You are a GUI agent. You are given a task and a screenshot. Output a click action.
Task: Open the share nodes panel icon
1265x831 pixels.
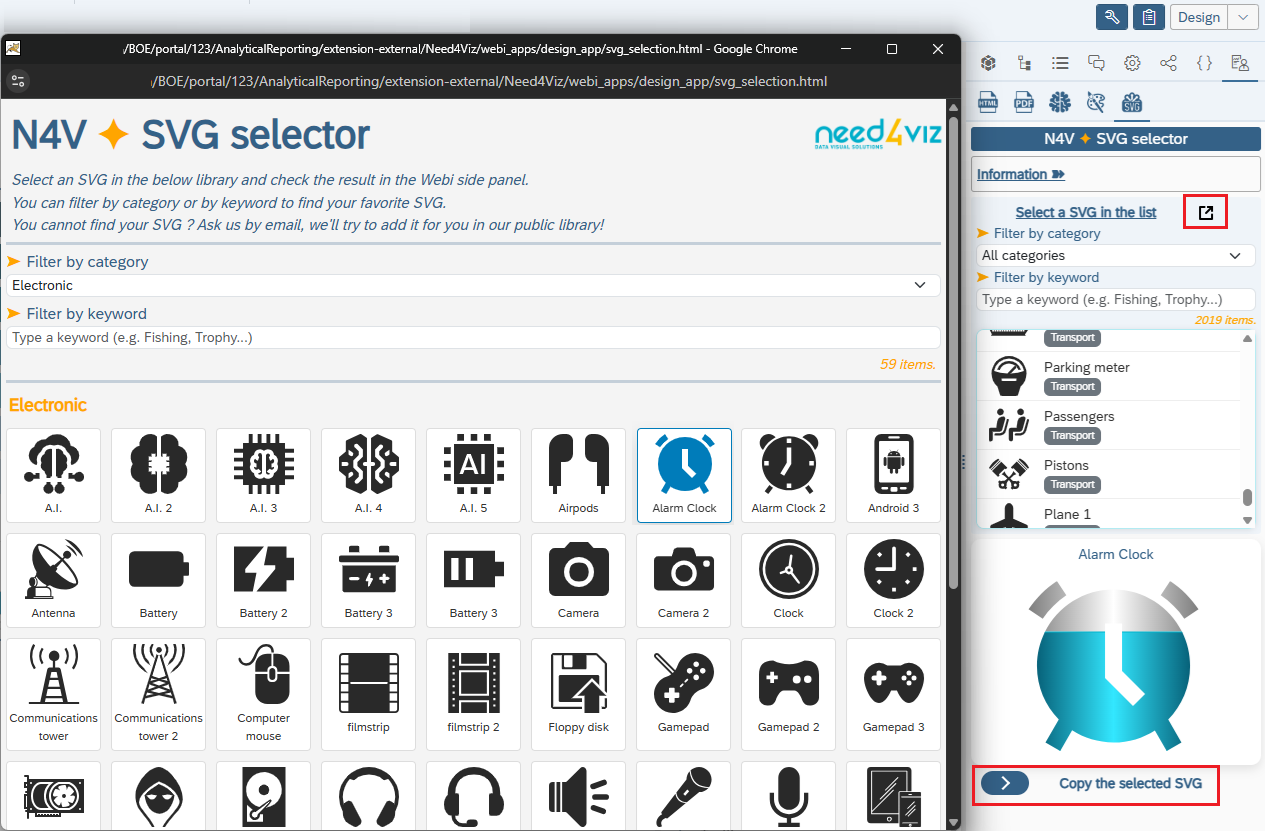coord(1168,63)
